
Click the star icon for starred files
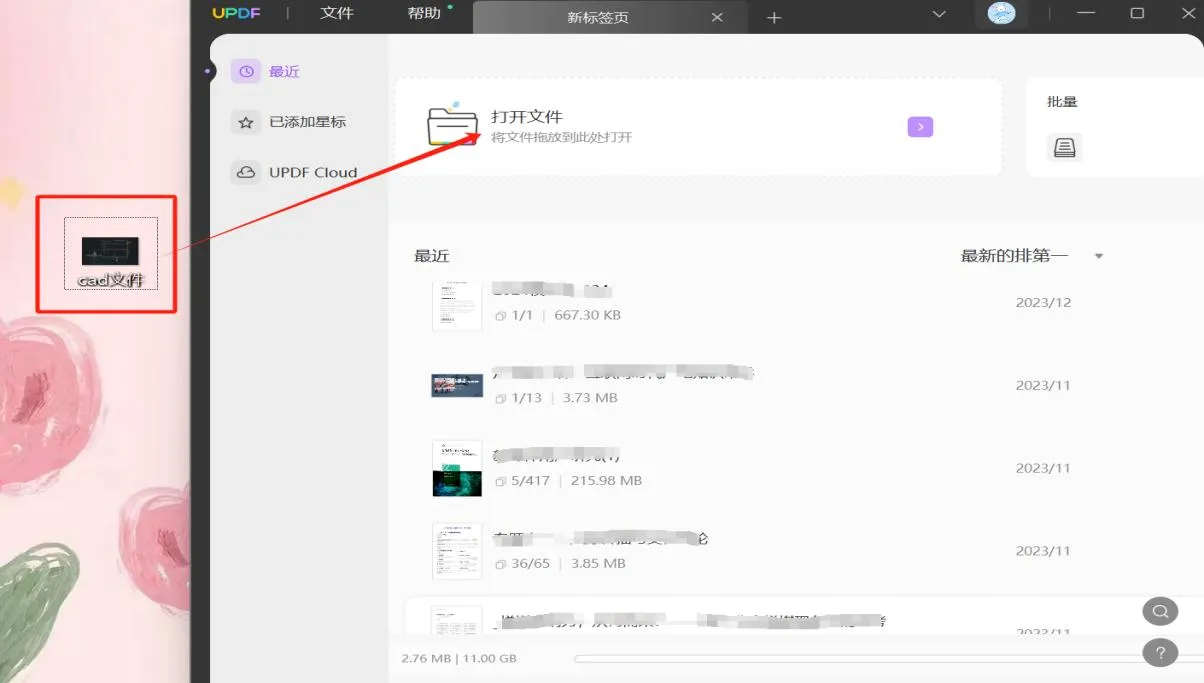click(x=245, y=122)
